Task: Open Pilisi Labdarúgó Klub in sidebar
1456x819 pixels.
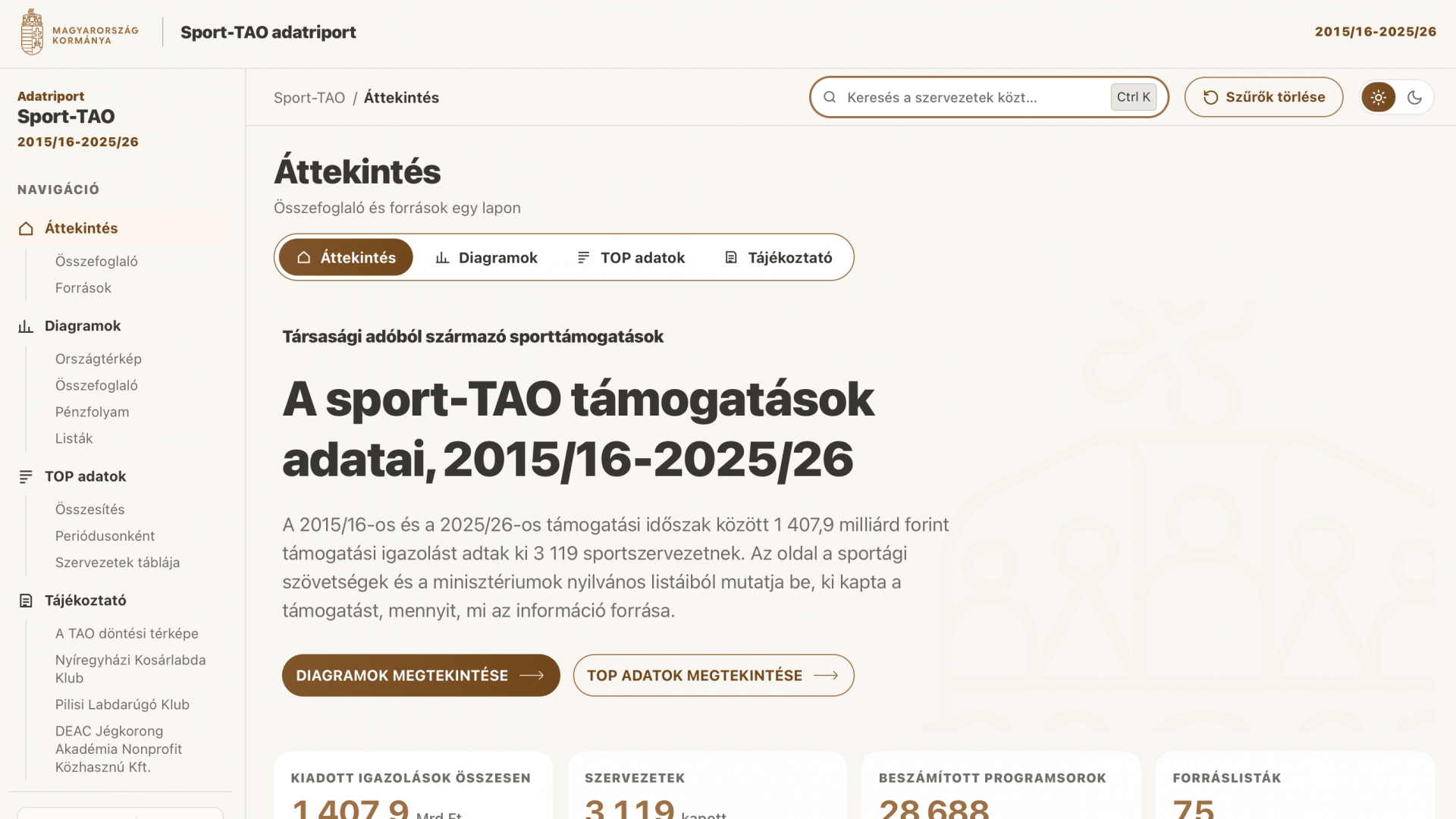Action: coord(122,704)
